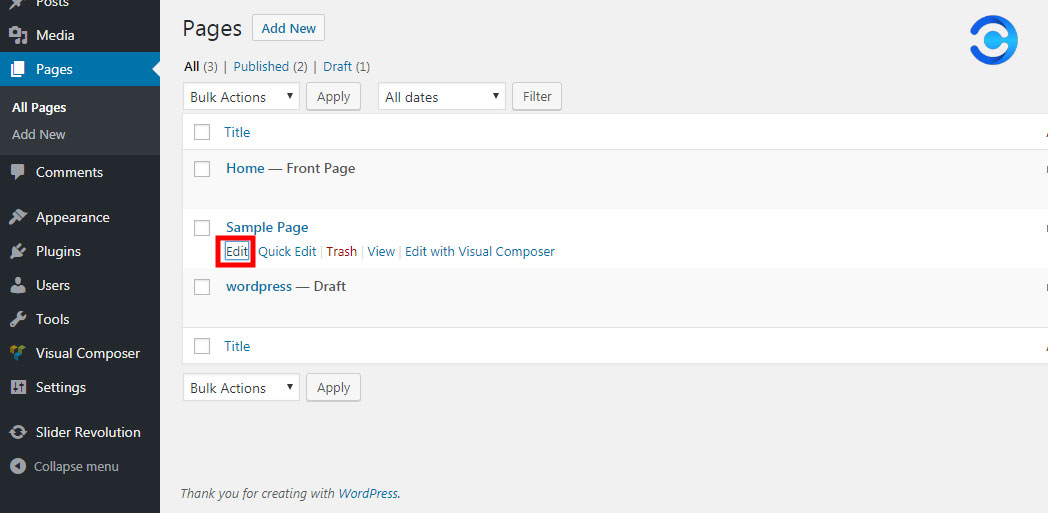Check the Home — Front Page checkbox
Screen dimensions: 1048x513
[202, 169]
